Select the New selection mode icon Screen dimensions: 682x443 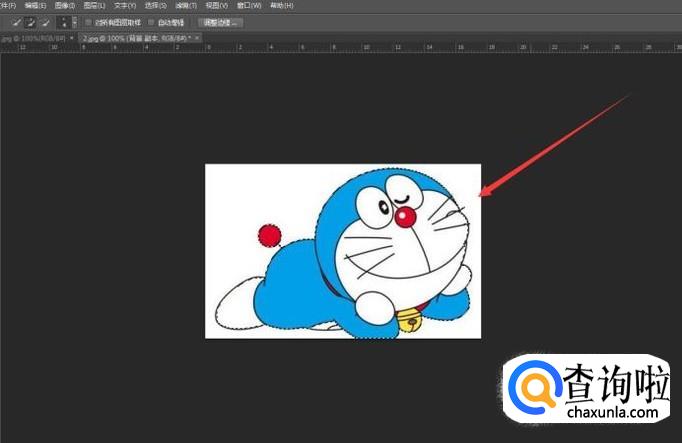pos(17,22)
